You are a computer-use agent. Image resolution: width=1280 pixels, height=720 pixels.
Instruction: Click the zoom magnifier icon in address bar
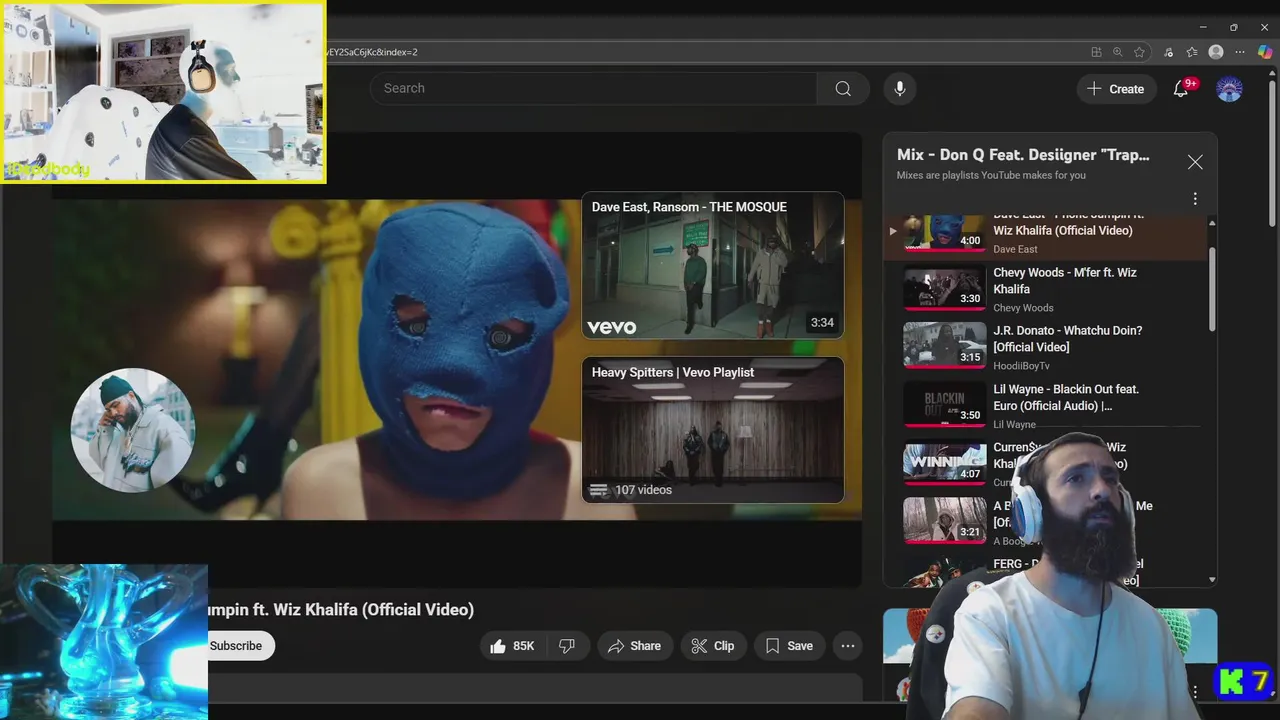pyautogui.click(x=1117, y=52)
